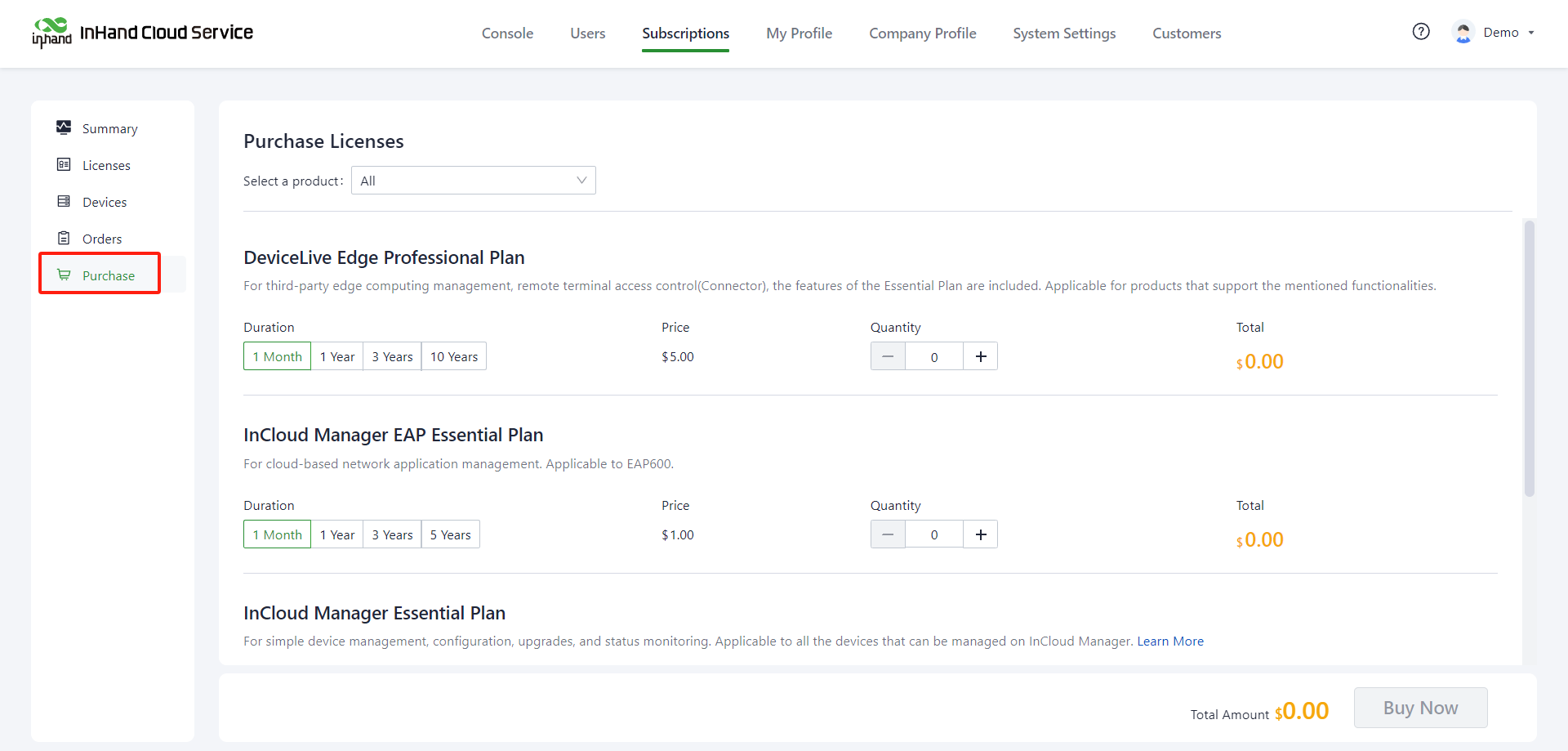Click the InHand logo icon

(x=51, y=33)
